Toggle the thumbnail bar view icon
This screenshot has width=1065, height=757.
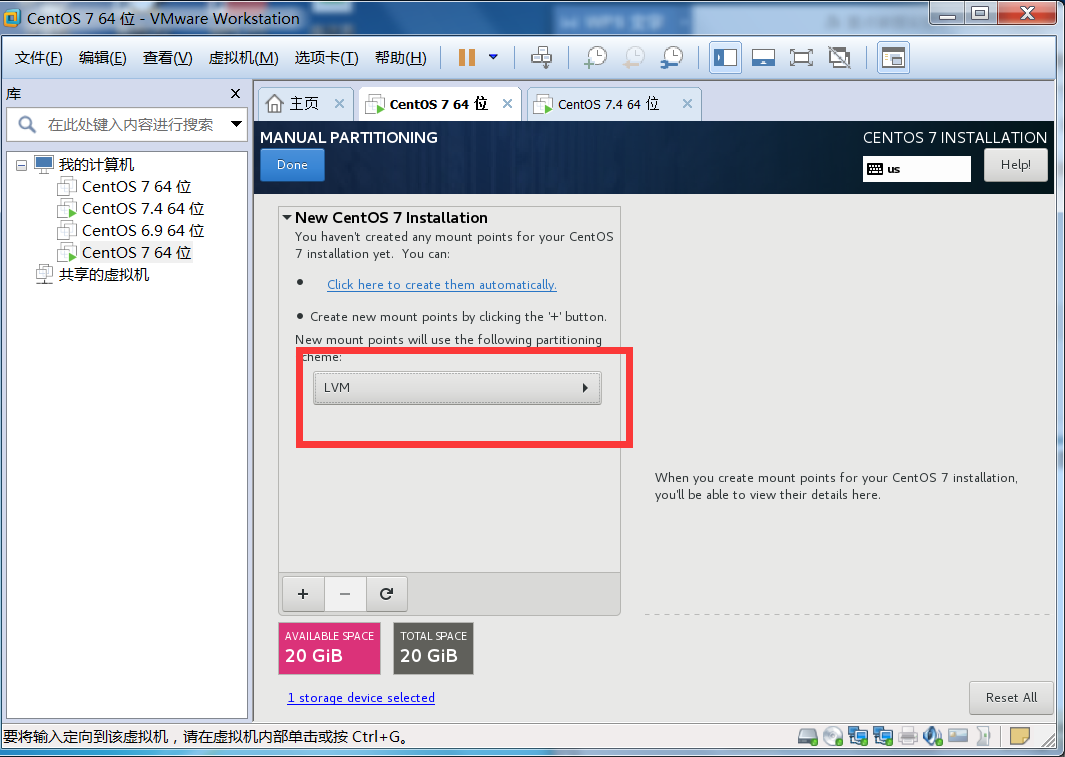(x=763, y=58)
